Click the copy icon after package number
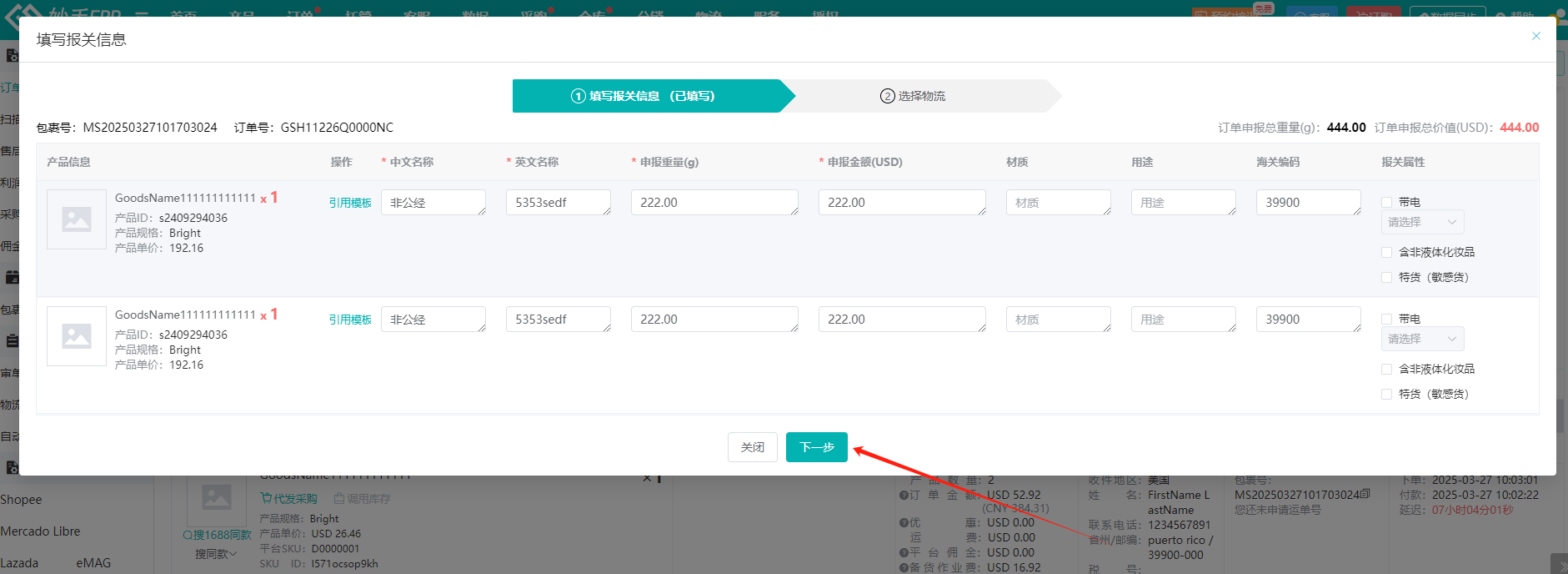 [x=1365, y=495]
